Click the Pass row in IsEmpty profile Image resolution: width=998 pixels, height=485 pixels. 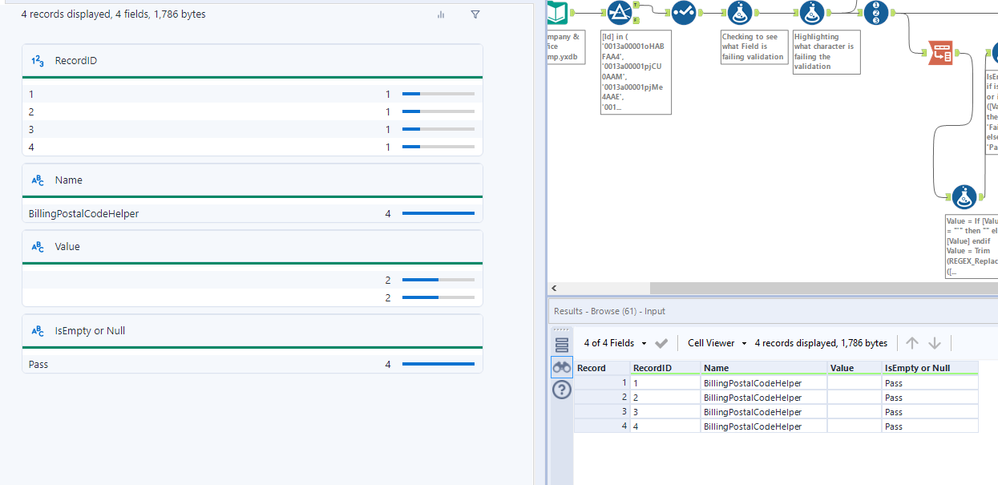(252, 365)
